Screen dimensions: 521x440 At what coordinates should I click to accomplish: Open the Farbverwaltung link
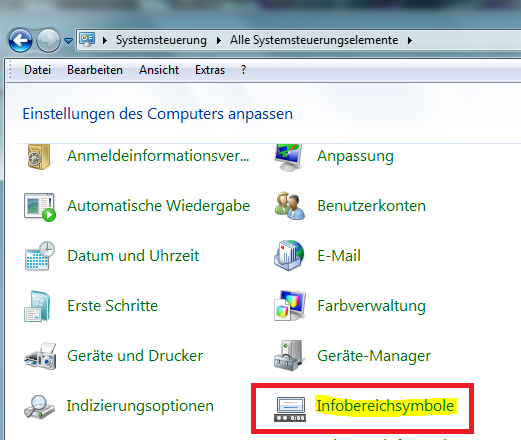coord(371,306)
